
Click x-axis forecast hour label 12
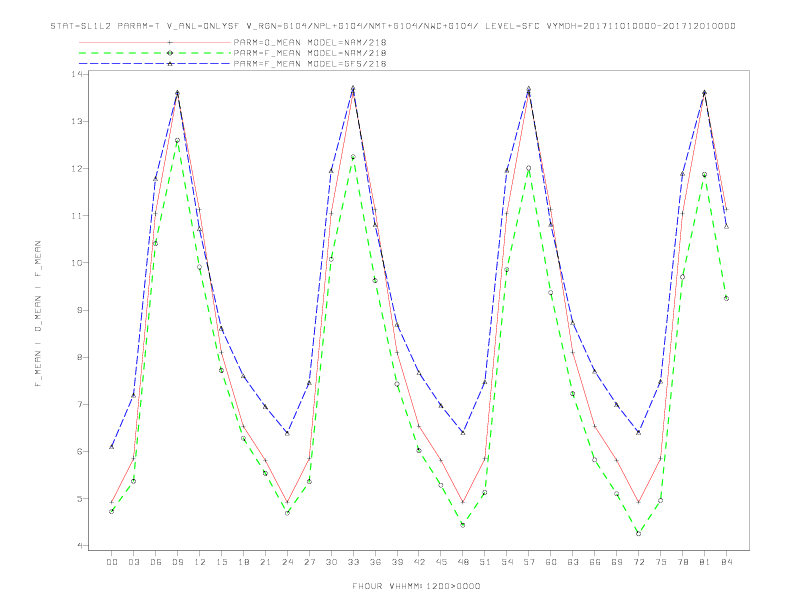200,562
